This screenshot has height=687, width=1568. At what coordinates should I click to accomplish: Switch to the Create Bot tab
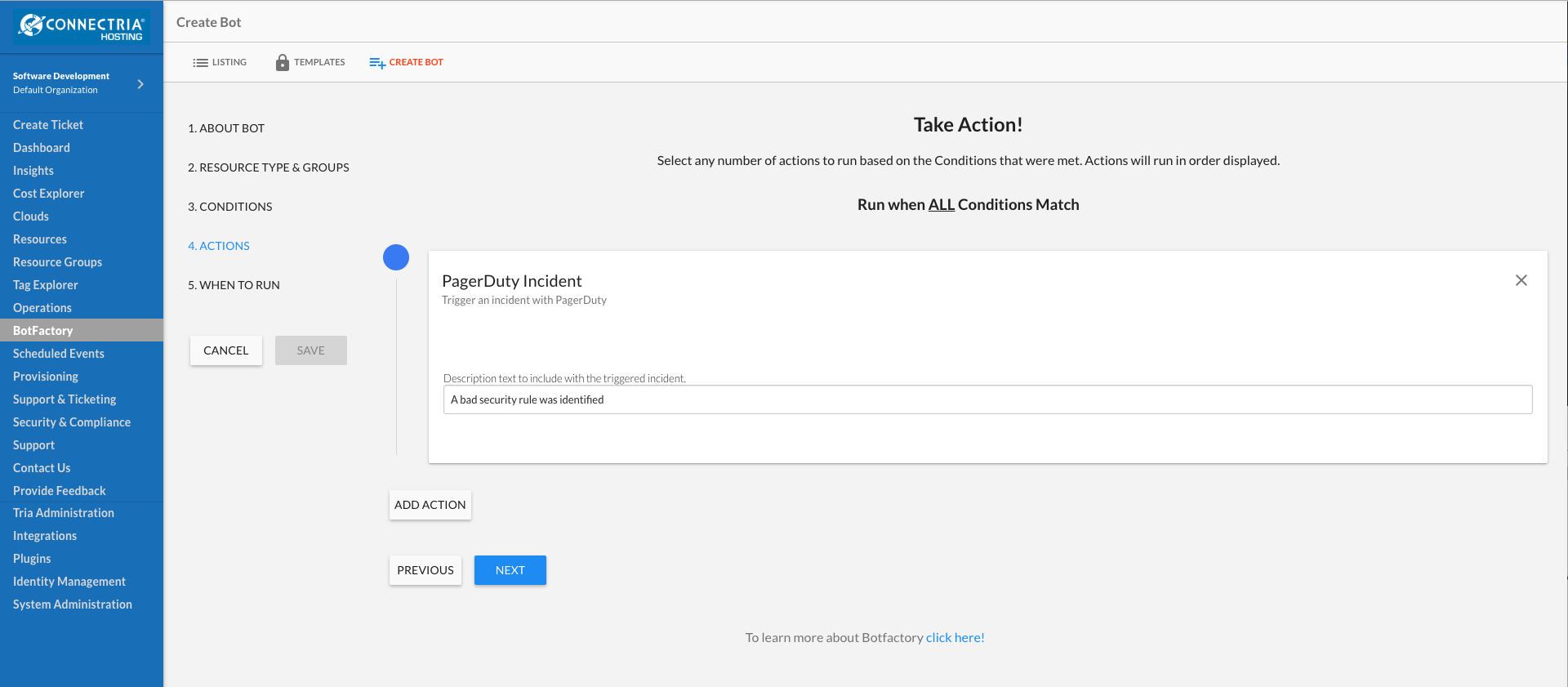(x=407, y=62)
